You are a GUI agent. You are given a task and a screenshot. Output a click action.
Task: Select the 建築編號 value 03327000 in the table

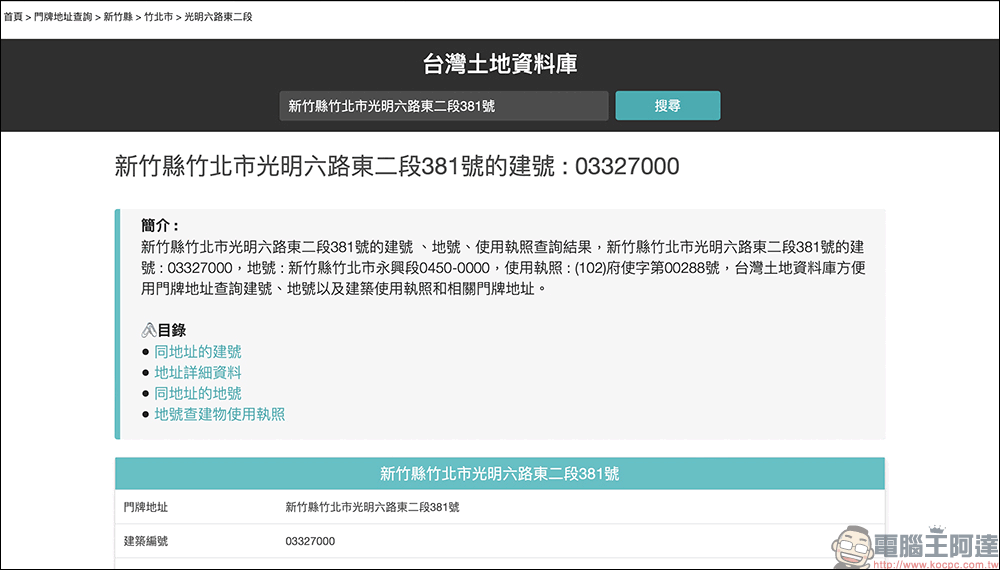pyautogui.click(x=310, y=542)
